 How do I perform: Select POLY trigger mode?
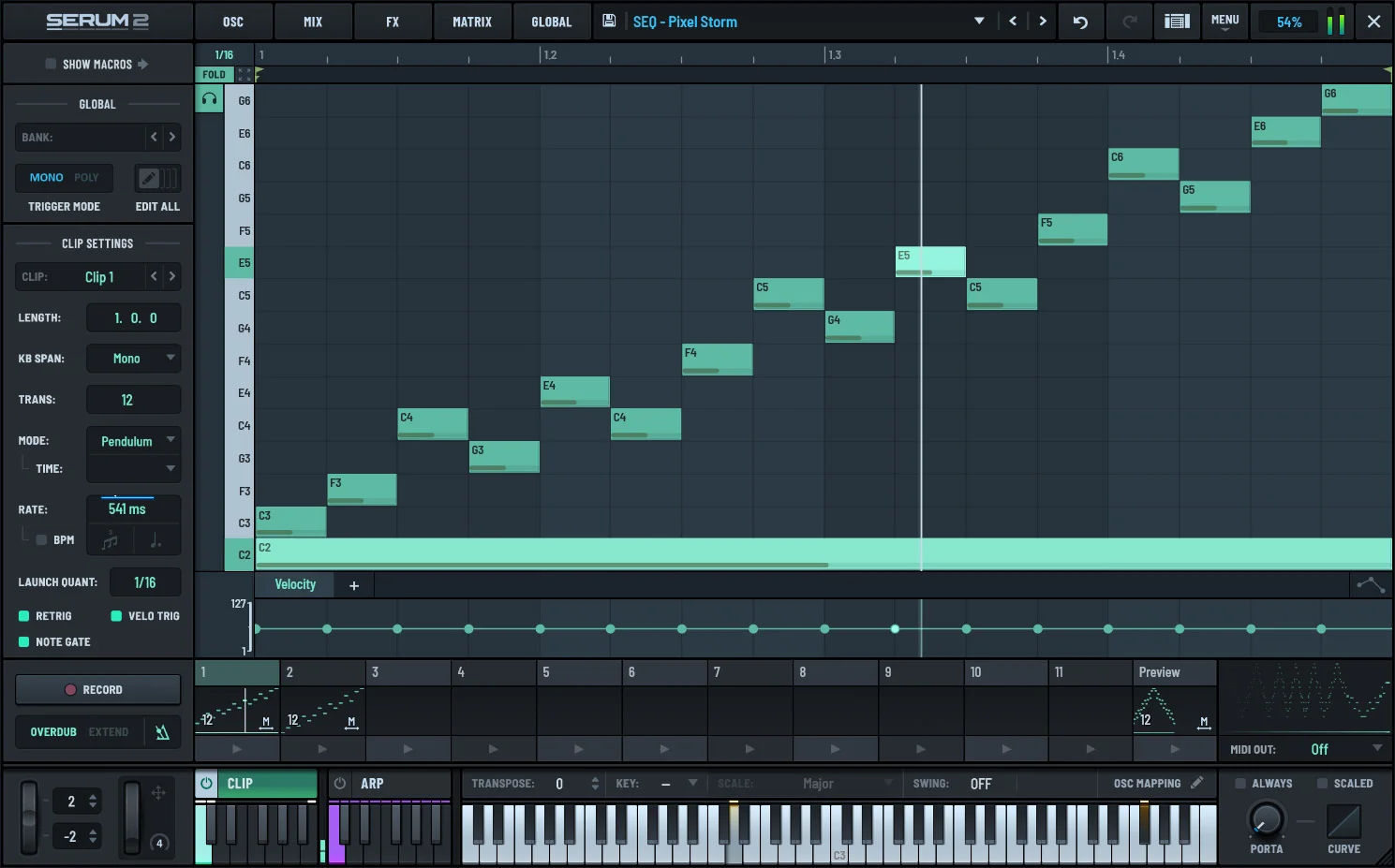tap(86, 178)
